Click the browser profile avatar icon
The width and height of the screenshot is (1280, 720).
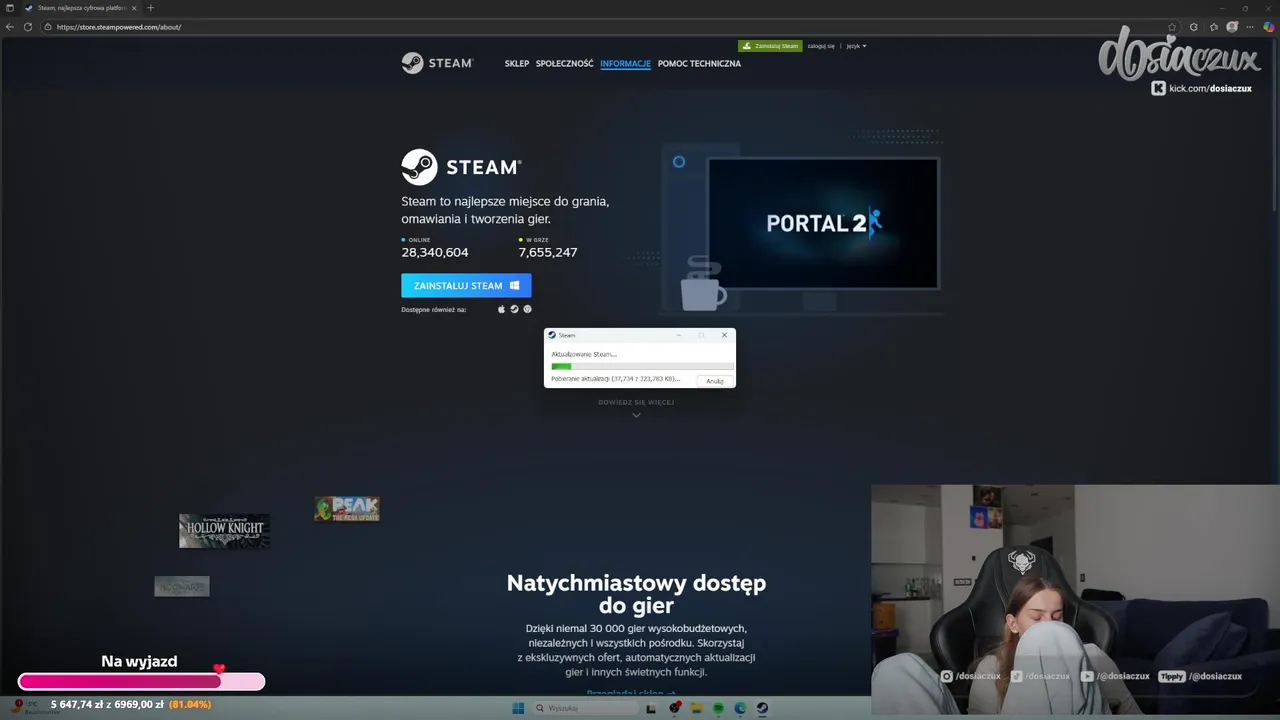1232,27
